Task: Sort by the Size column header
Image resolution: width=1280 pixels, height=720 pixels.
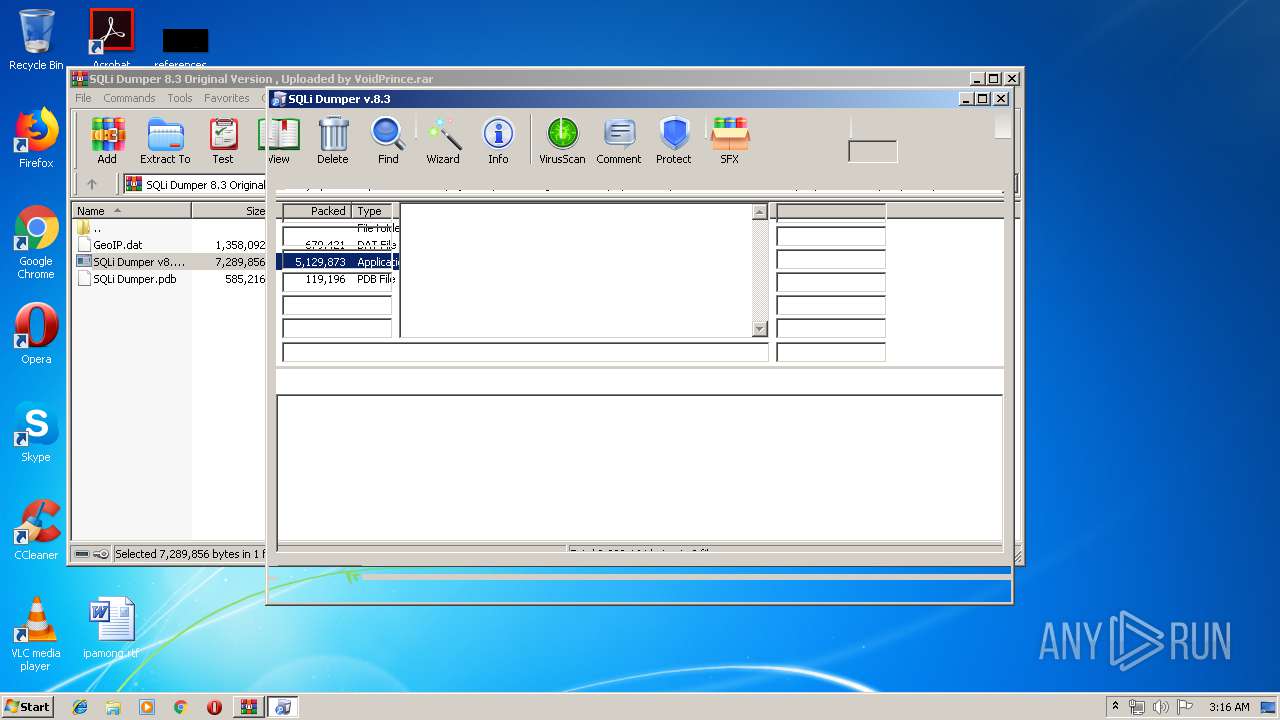Action: click(229, 211)
